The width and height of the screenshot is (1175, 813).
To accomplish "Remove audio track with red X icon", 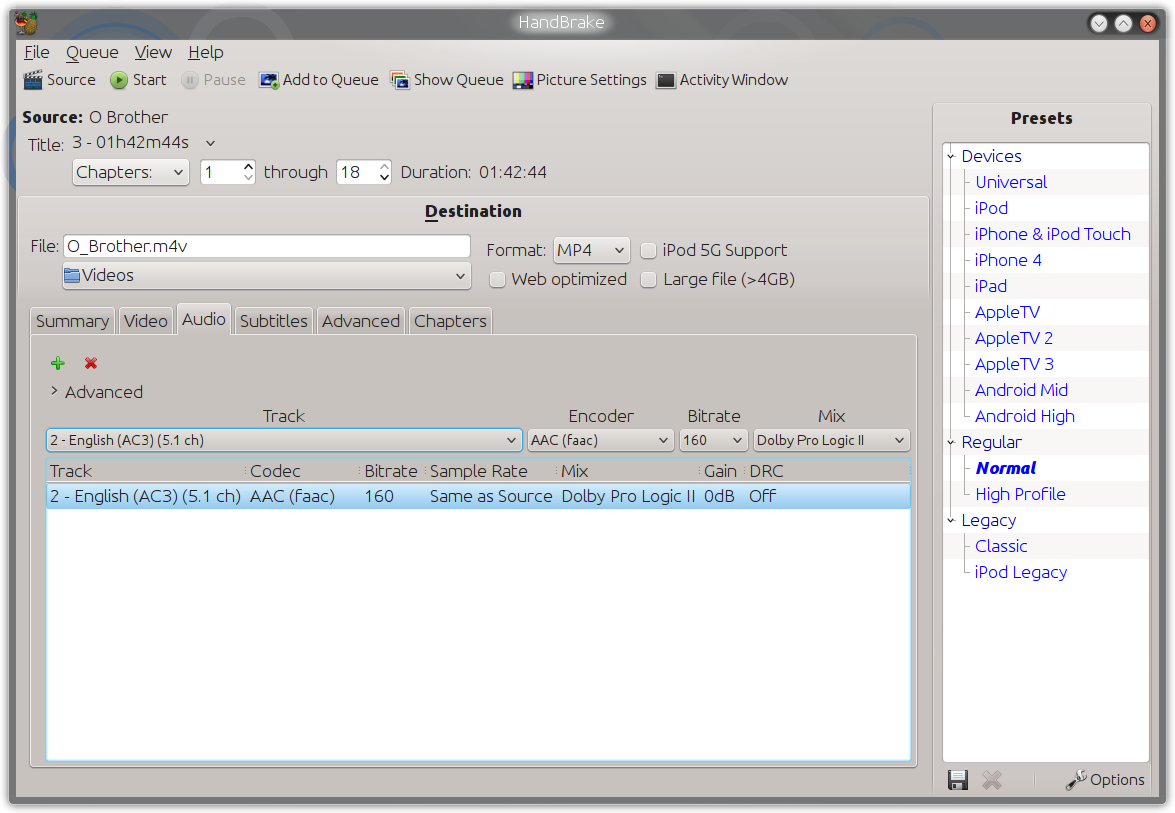I will (x=91, y=363).
